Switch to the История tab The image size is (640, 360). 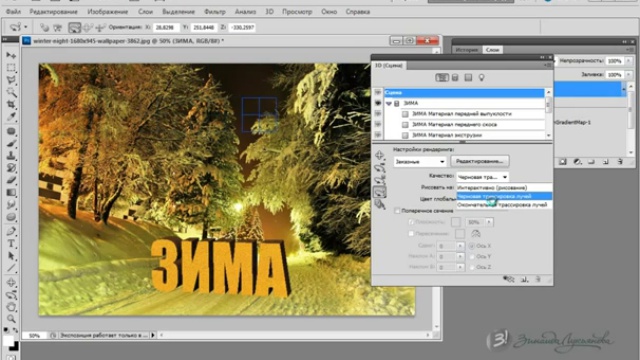[x=467, y=50]
